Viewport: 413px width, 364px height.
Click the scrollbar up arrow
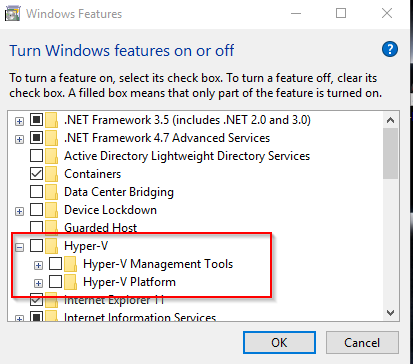coord(390,120)
